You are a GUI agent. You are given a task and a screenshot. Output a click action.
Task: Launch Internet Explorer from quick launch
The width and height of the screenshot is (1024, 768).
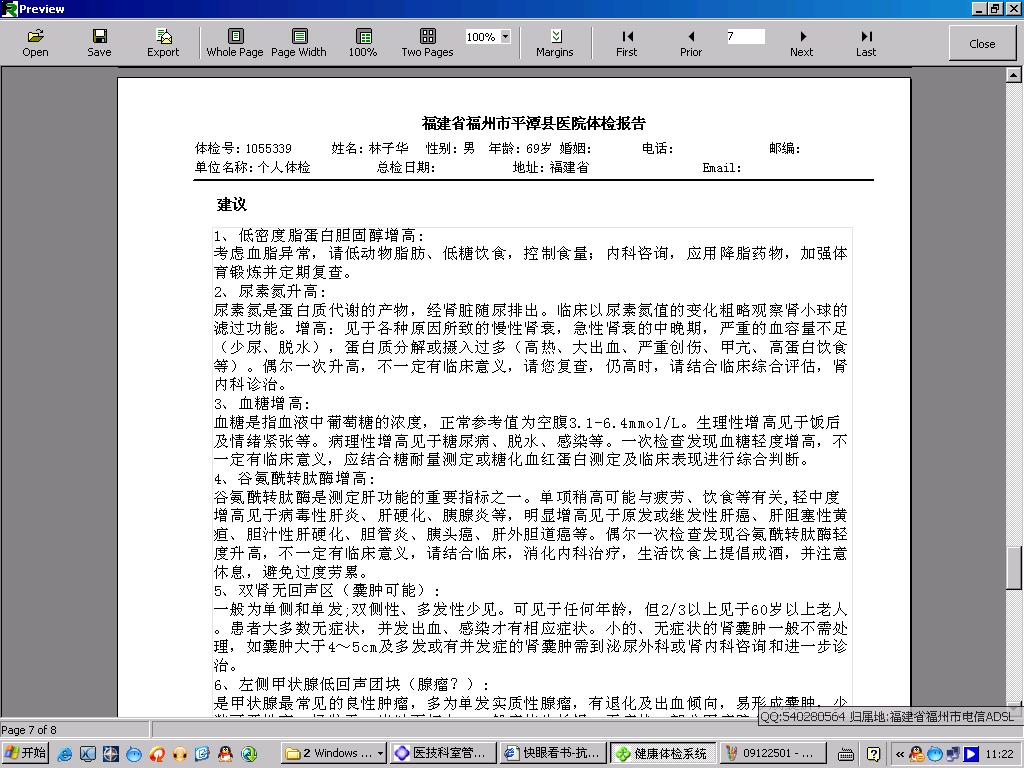[x=65, y=754]
